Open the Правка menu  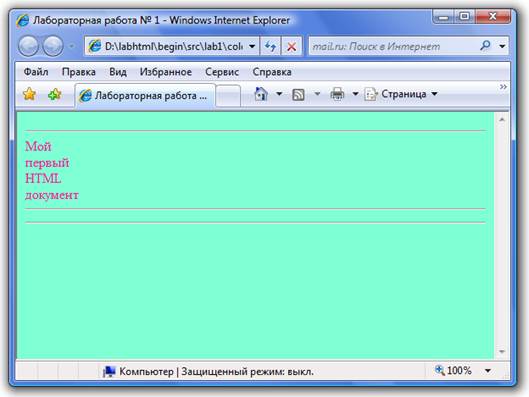[79, 72]
